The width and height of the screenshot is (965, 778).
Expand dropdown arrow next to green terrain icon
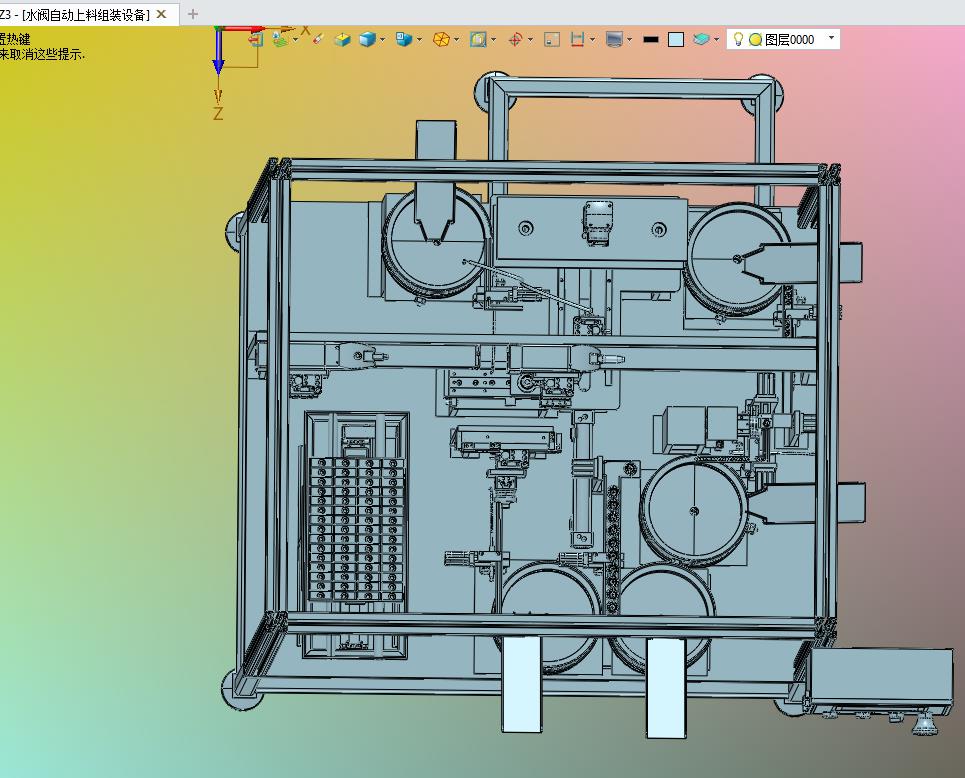(x=296, y=40)
